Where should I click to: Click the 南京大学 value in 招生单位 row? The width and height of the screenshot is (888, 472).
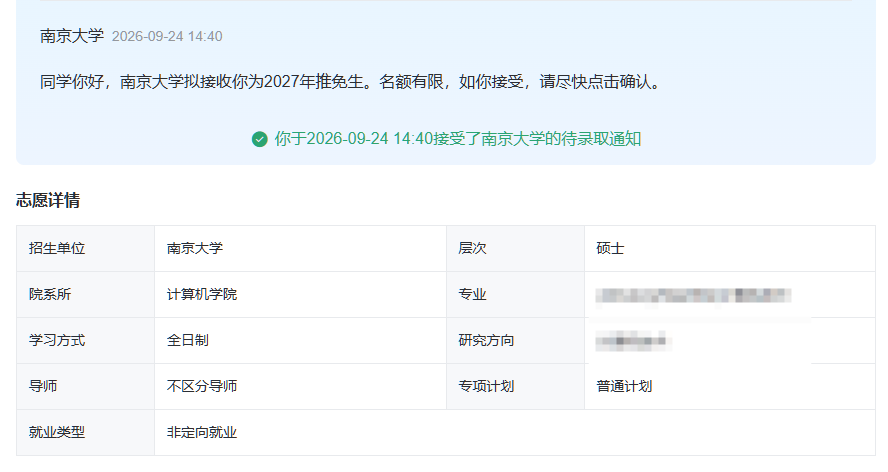click(x=301, y=248)
